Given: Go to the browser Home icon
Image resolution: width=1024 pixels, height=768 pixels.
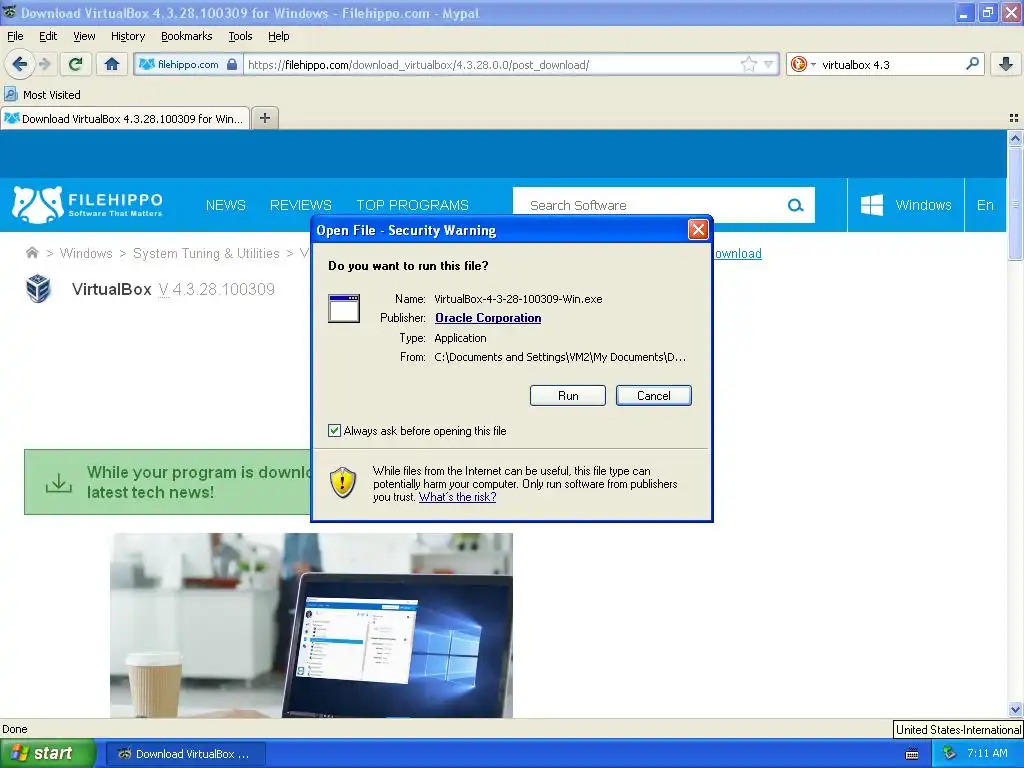Looking at the screenshot, I should [112, 64].
